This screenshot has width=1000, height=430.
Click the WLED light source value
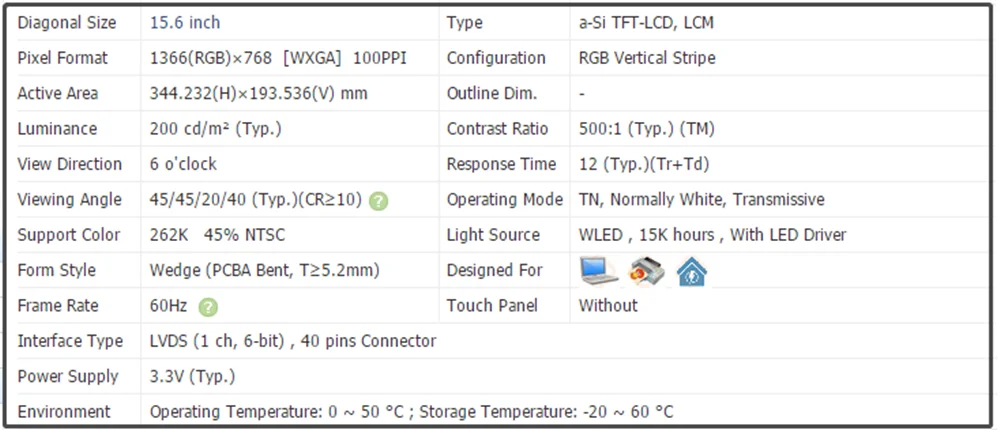tap(712, 235)
